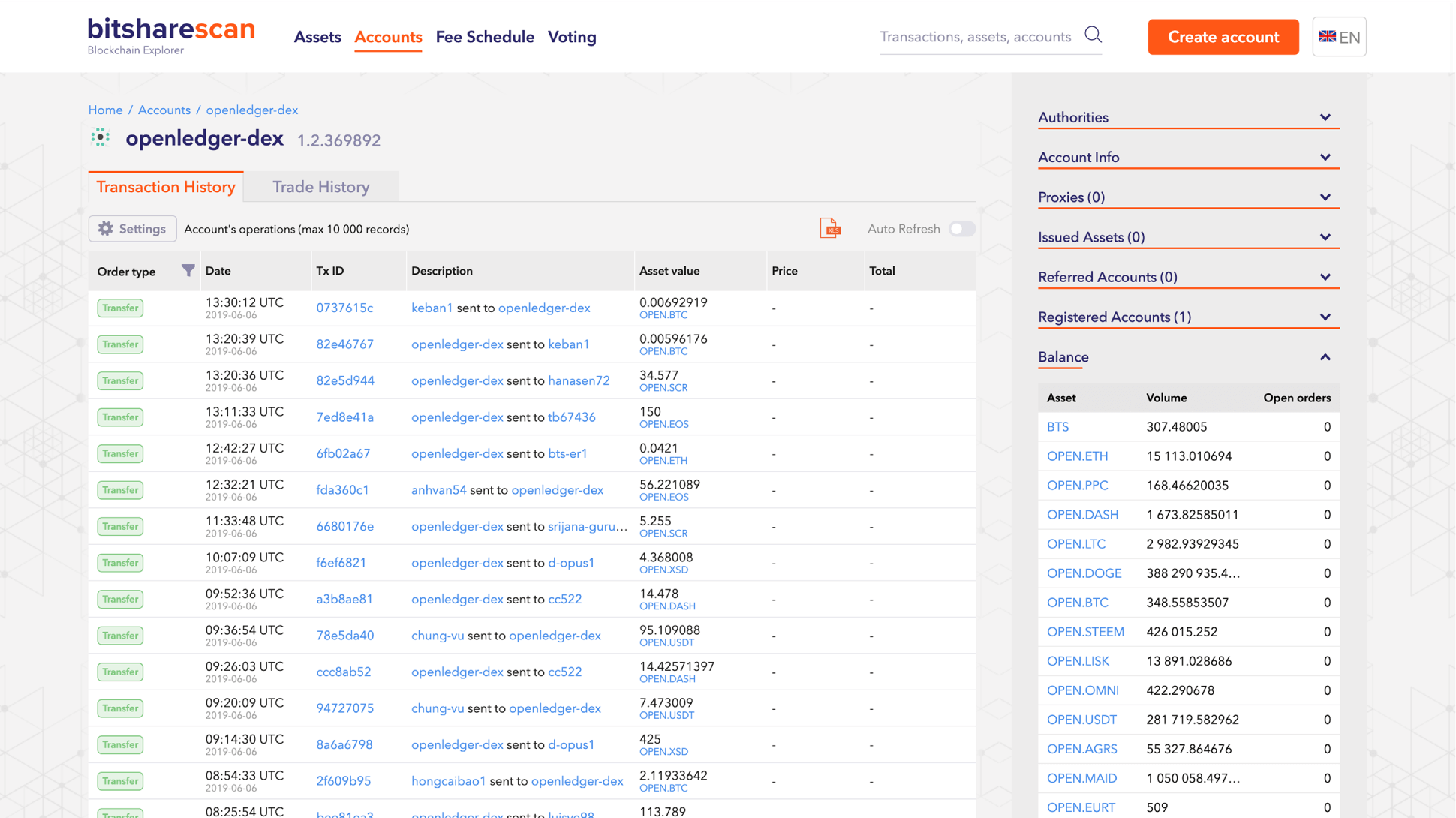
Task: Expand the Registered Accounts (1) panel
Action: pos(1325,317)
